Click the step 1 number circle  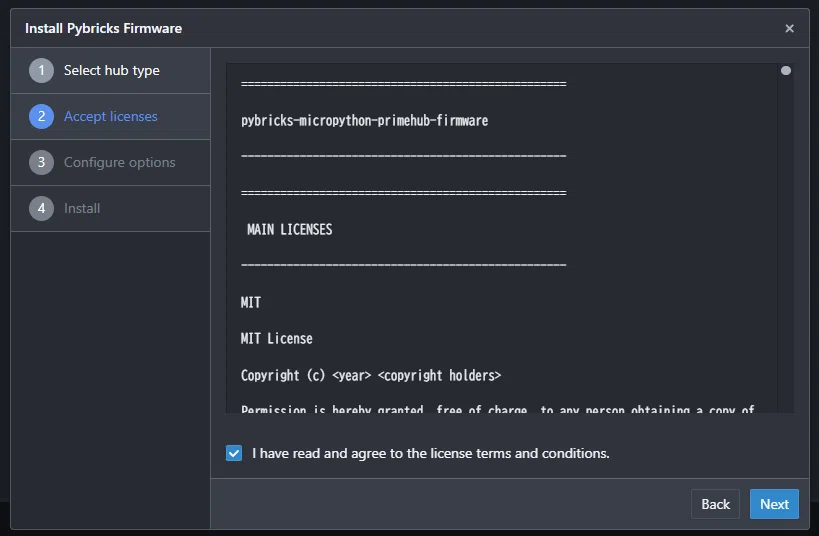coord(41,71)
